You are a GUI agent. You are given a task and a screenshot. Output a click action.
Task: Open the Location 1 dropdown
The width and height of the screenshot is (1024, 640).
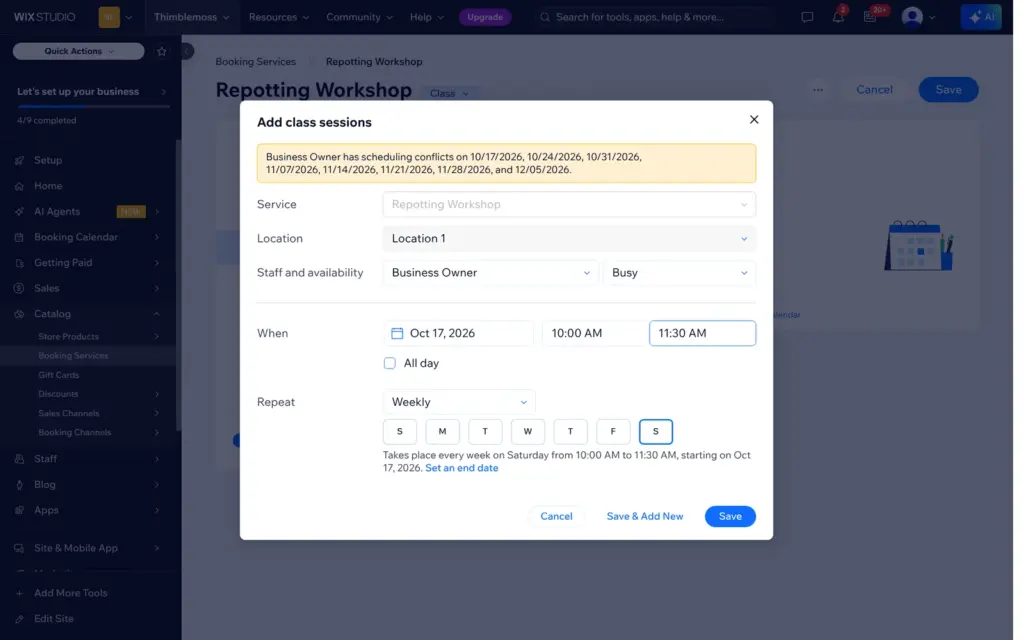pyautogui.click(x=569, y=238)
